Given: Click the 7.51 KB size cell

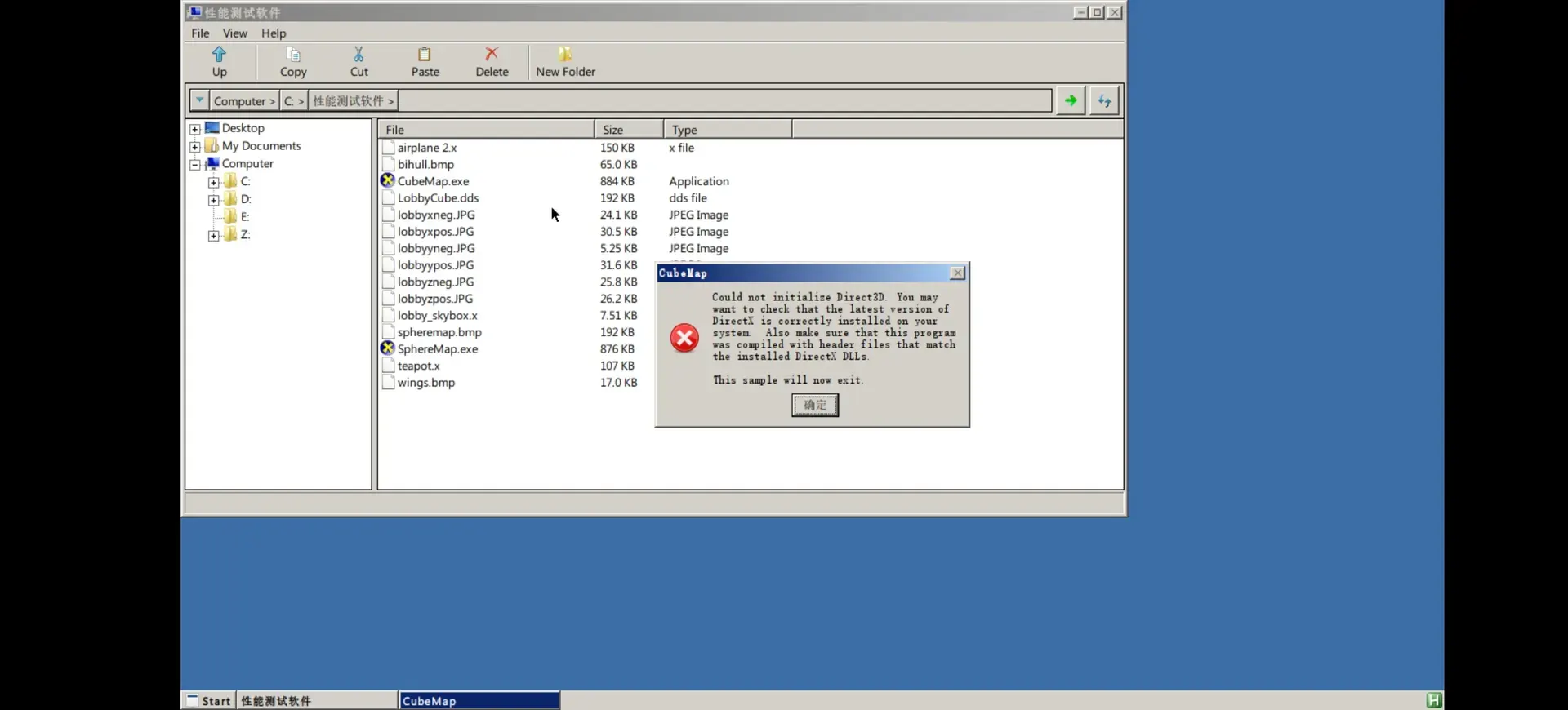Looking at the screenshot, I should 618,315.
